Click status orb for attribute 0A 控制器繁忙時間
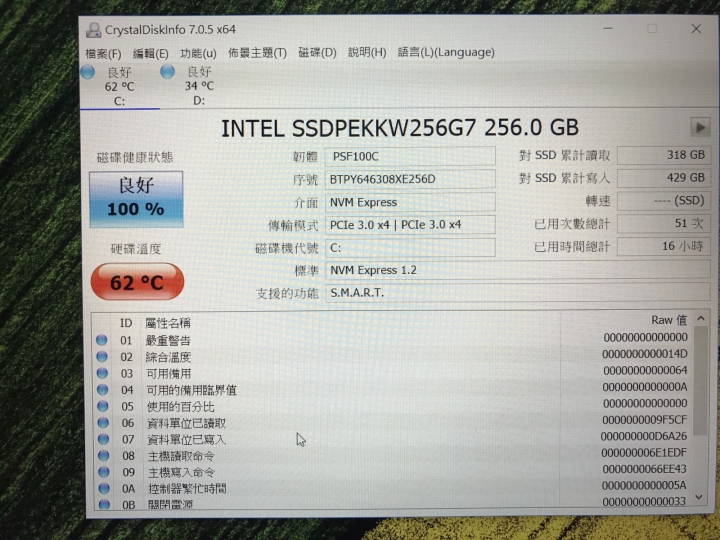 [x=104, y=488]
